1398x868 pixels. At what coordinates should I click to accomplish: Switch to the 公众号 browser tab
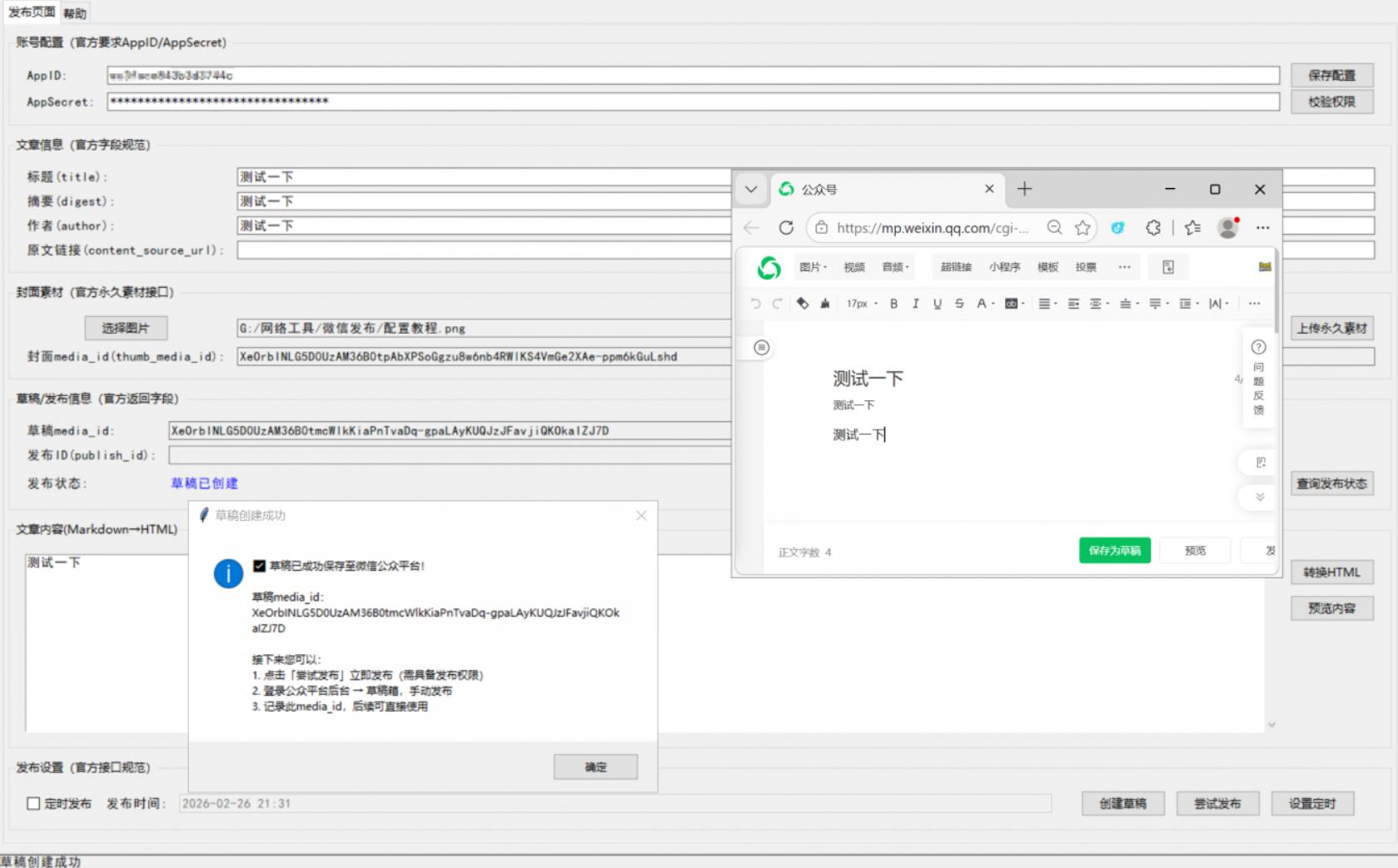(x=883, y=190)
